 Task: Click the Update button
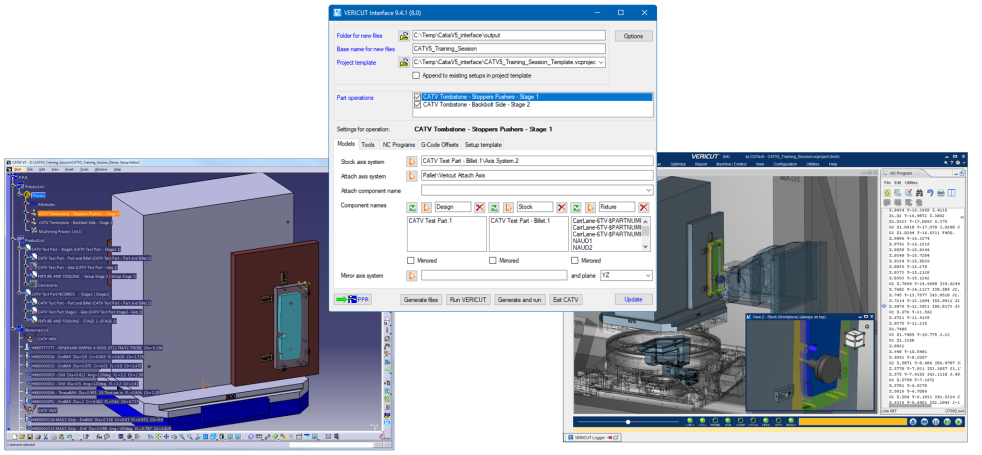[x=633, y=300]
